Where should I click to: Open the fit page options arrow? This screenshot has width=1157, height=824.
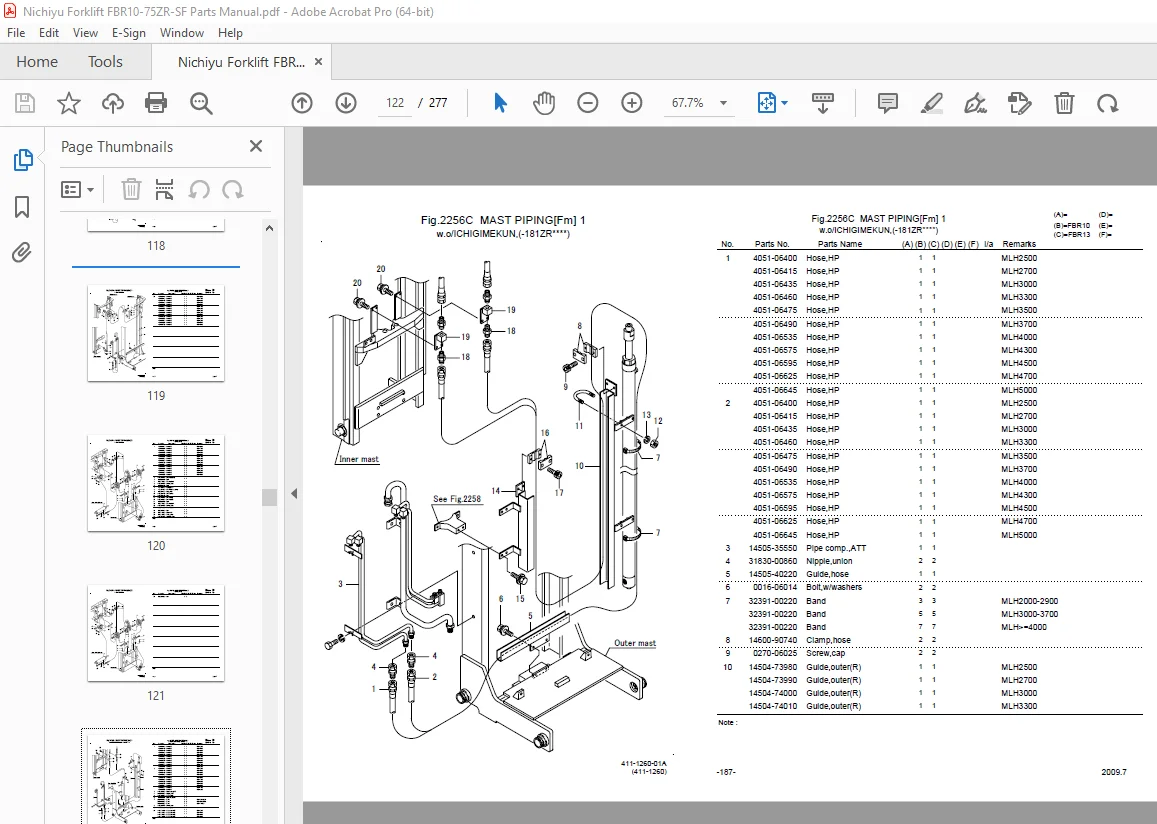[784, 103]
